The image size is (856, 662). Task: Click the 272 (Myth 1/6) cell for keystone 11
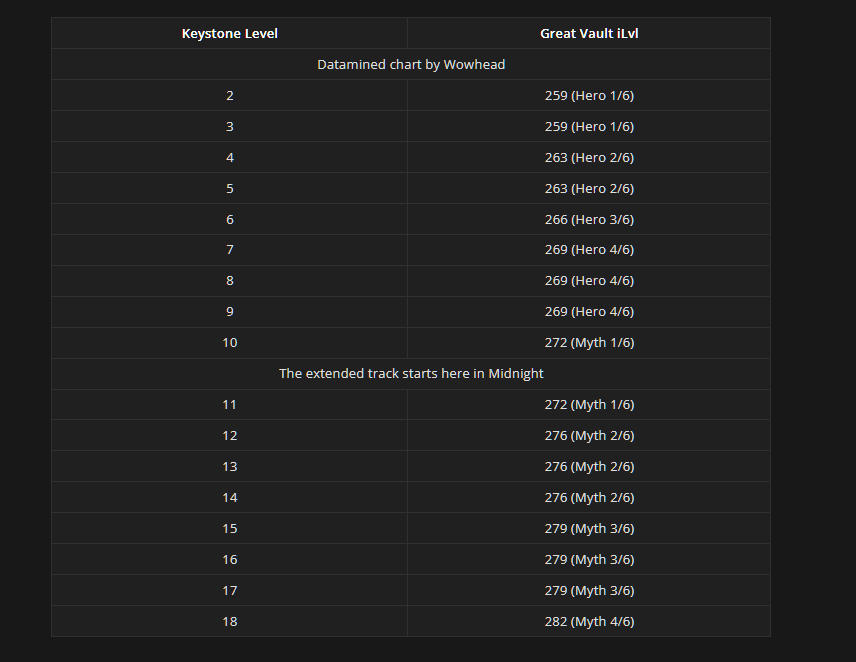(x=589, y=404)
